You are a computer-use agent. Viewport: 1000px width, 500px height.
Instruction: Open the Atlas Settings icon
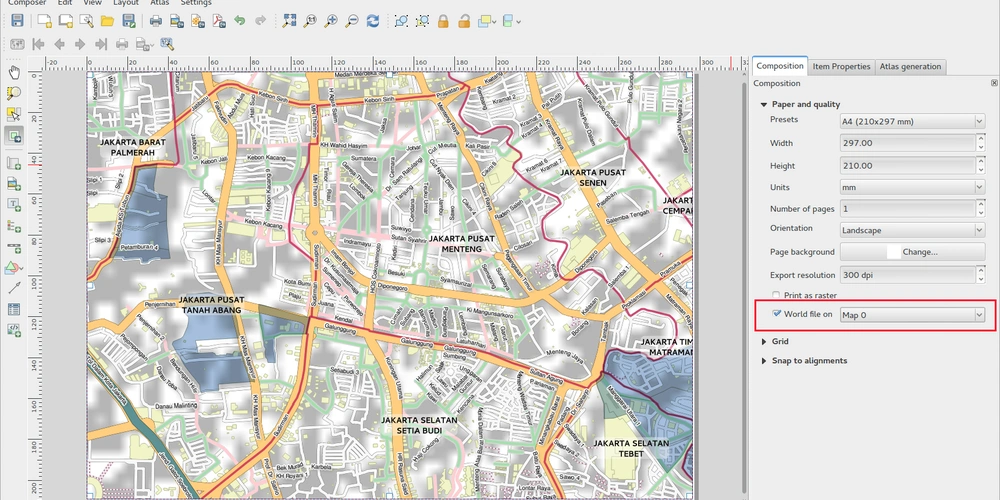click(x=168, y=44)
